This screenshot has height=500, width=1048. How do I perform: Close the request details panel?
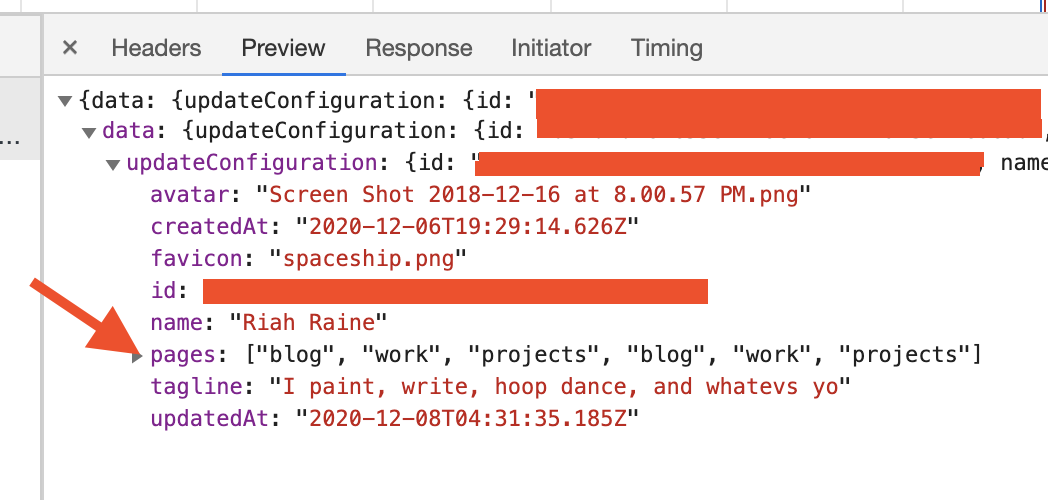pos(70,48)
